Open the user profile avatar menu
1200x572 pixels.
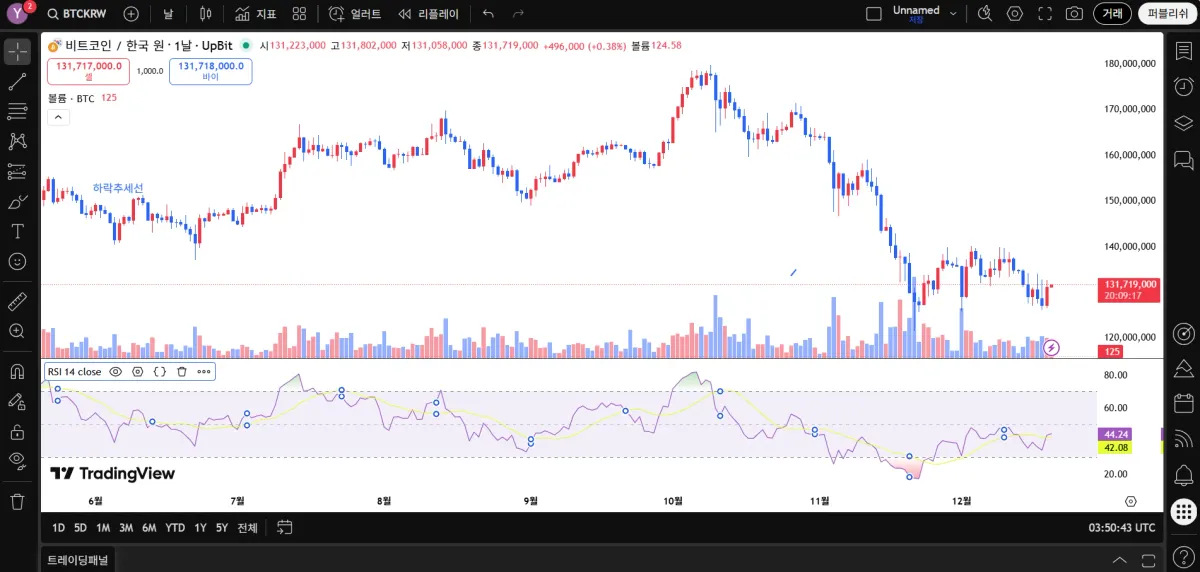[18, 13]
